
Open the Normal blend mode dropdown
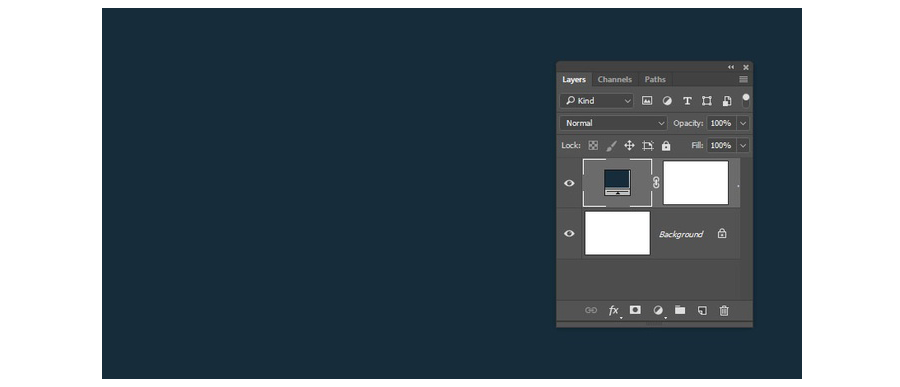614,123
